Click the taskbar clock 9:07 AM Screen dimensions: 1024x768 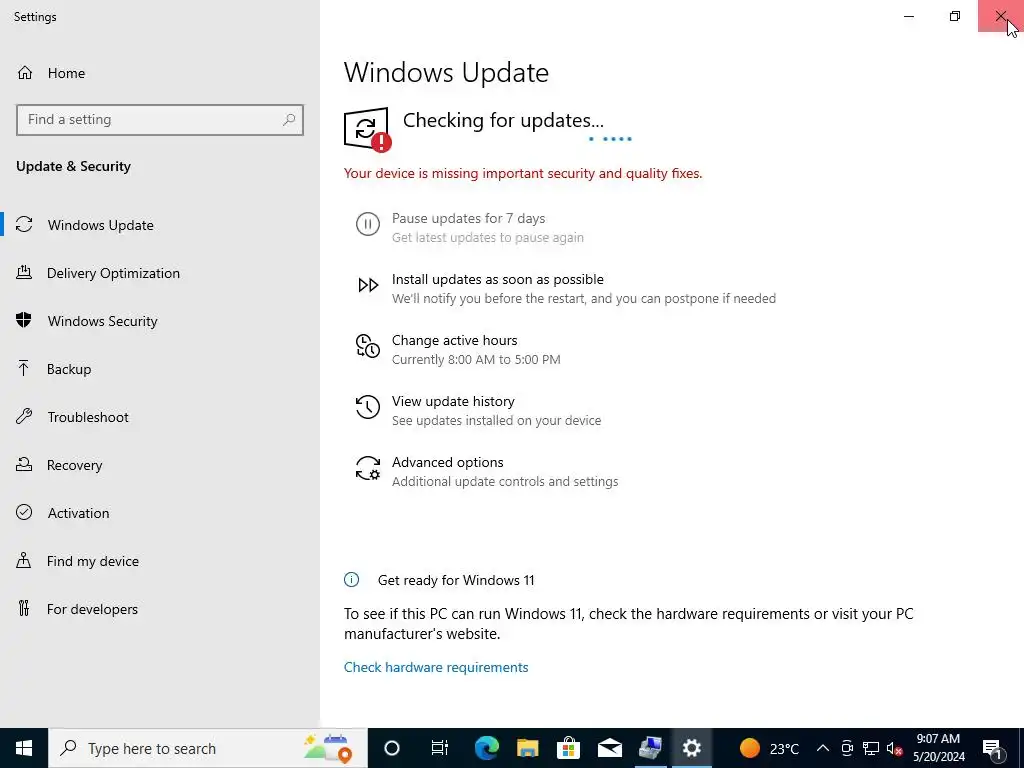click(x=938, y=748)
